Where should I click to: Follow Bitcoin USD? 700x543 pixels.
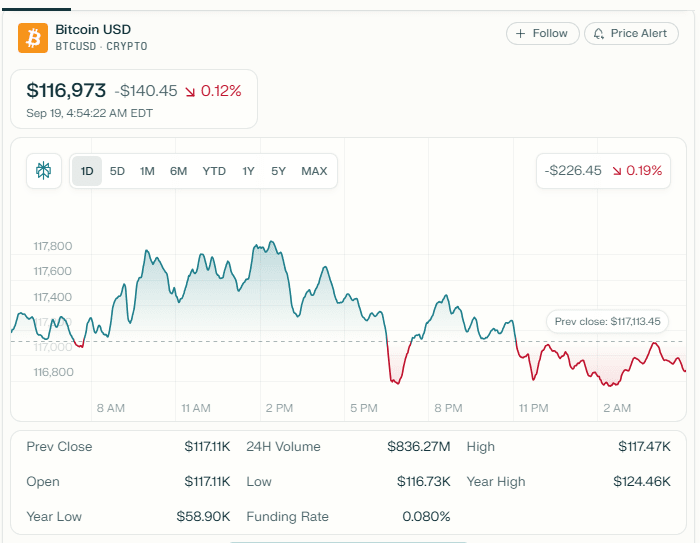[541, 34]
